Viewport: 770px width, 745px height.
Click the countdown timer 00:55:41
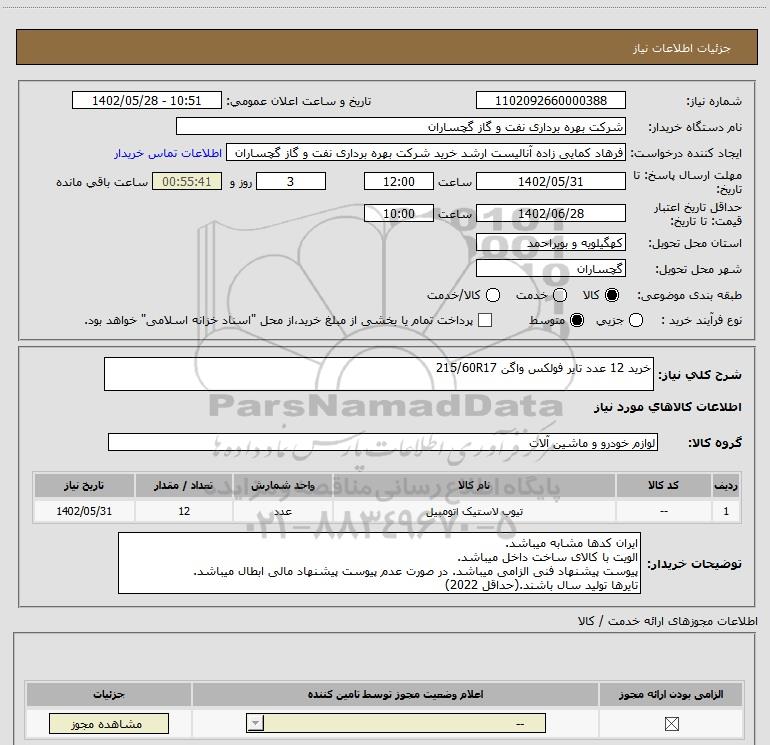[x=187, y=181]
